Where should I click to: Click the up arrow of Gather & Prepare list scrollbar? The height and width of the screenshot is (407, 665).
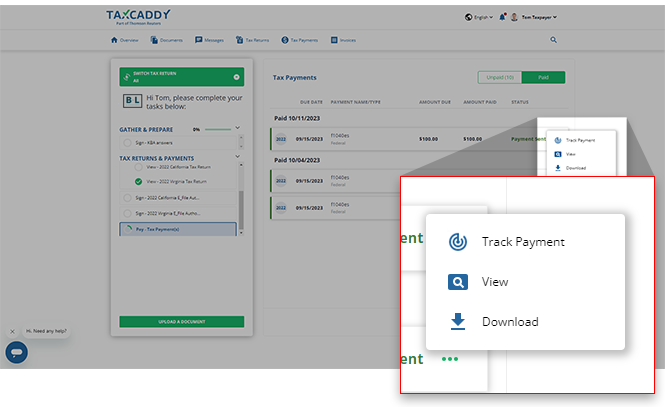241,137
